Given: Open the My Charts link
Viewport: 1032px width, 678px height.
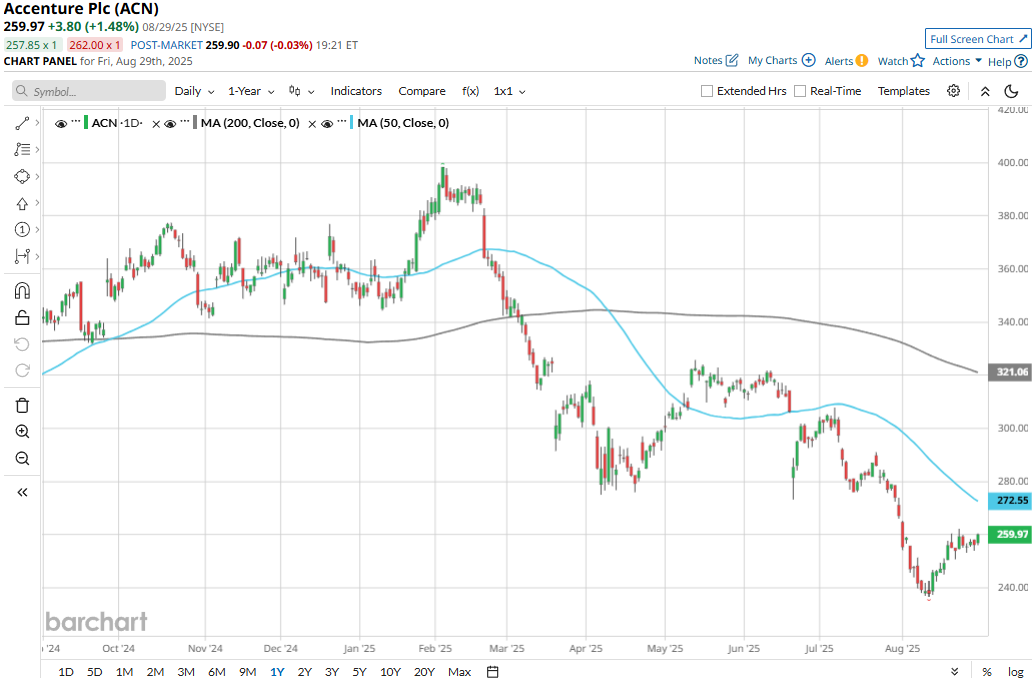Looking at the screenshot, I should (772, 61).
